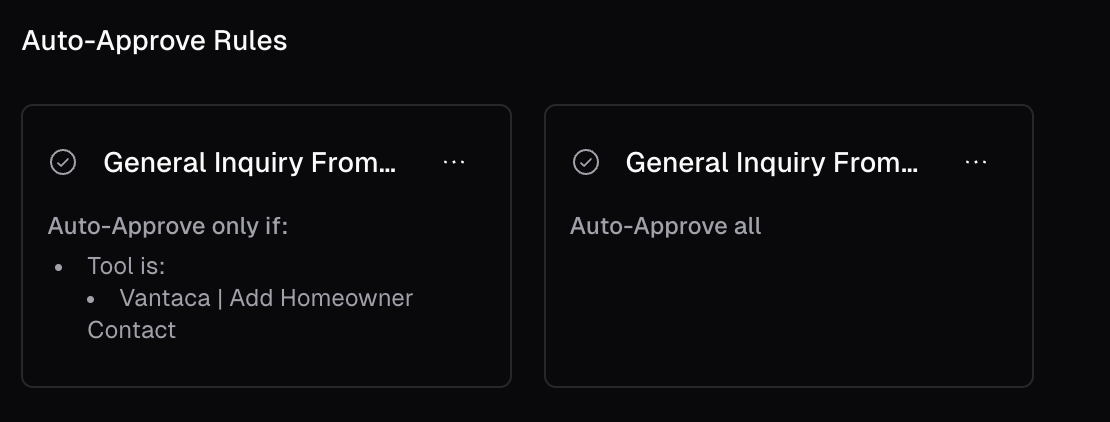Click the "Auto-Approve only if:" condition label
The height and width of the screenshot is (422, 1110).
pyautogui.click(x=167, y=226)
